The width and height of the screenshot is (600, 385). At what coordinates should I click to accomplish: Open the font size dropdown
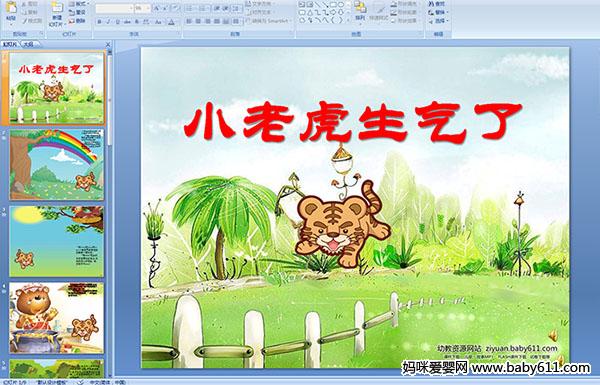click(143, 8)
